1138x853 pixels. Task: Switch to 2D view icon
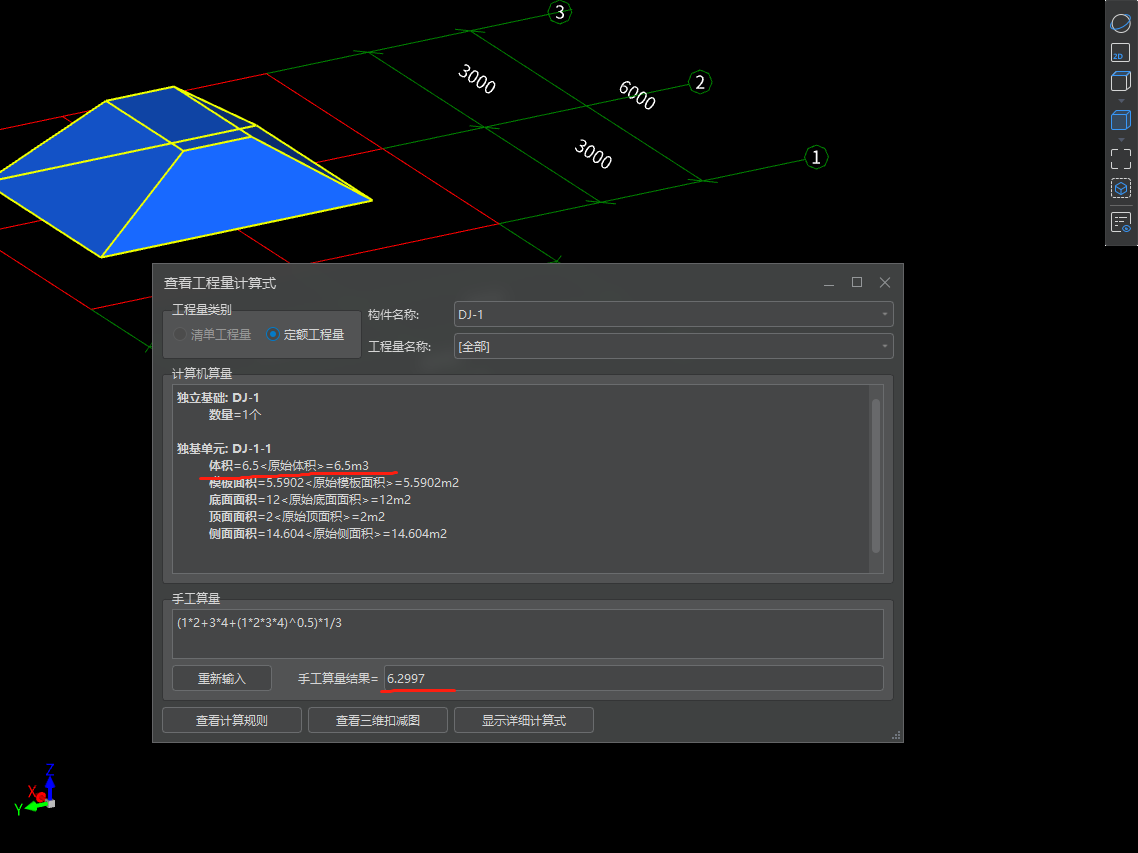(1121, 53)
